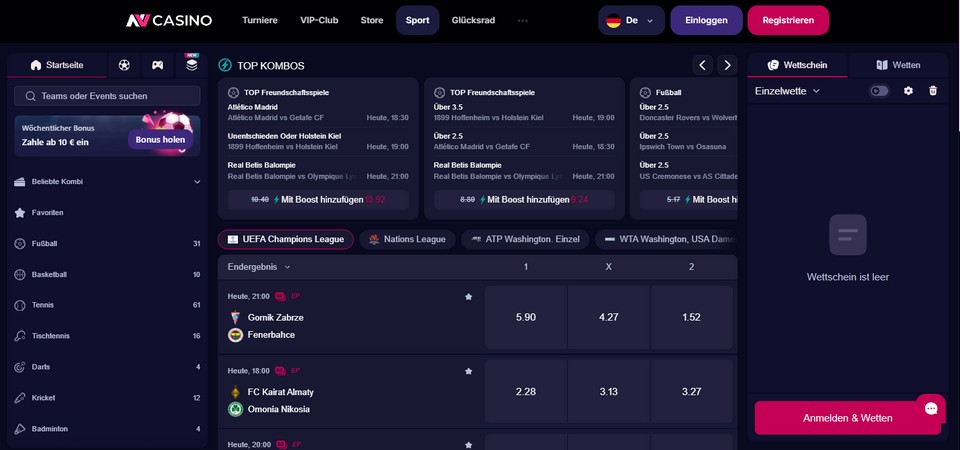960x450 pixels.
Task: Open the De language dropdown
Action: (x=631, y=20)
